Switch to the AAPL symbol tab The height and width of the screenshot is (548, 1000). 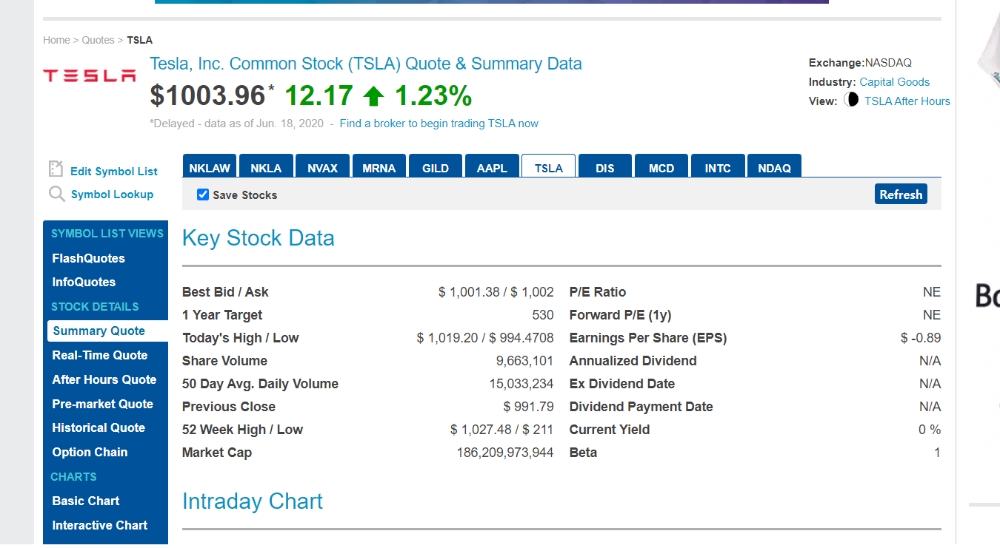point(492,167)
